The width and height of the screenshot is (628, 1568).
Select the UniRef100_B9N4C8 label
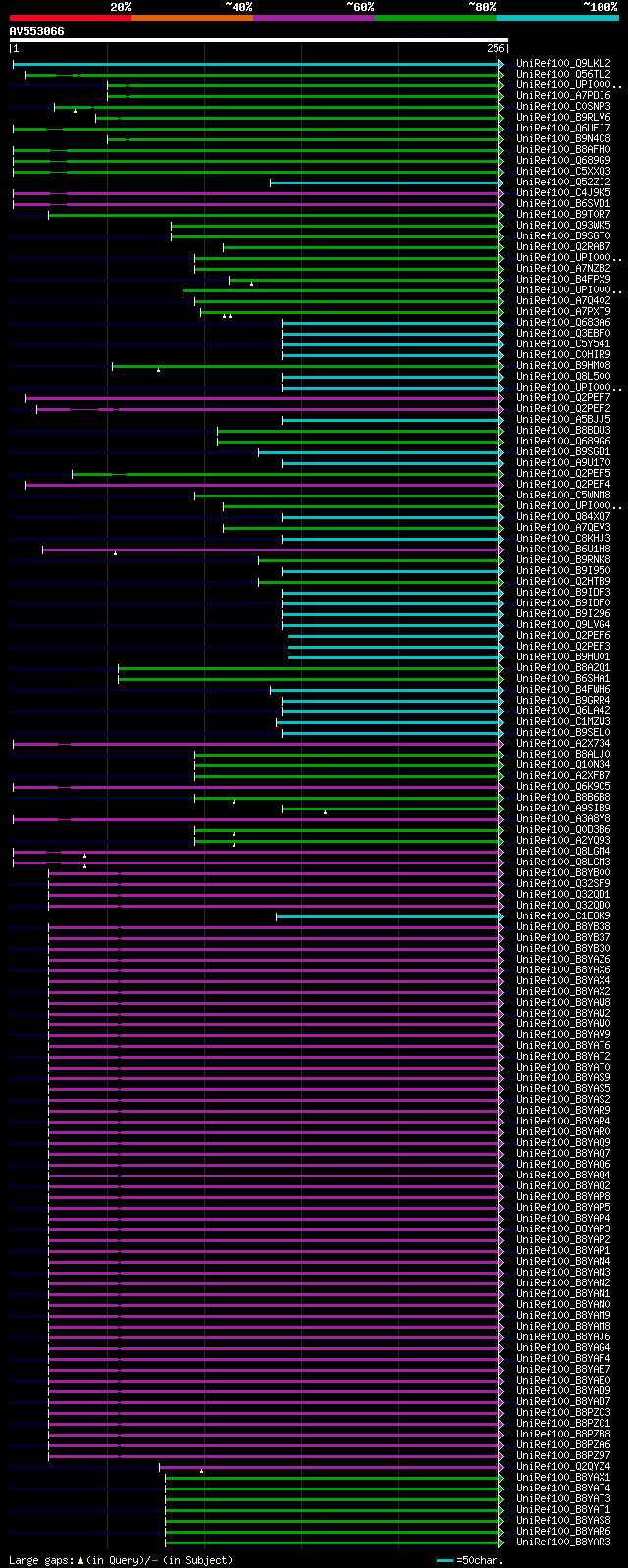pyautogui.click(x=563, y=138)
